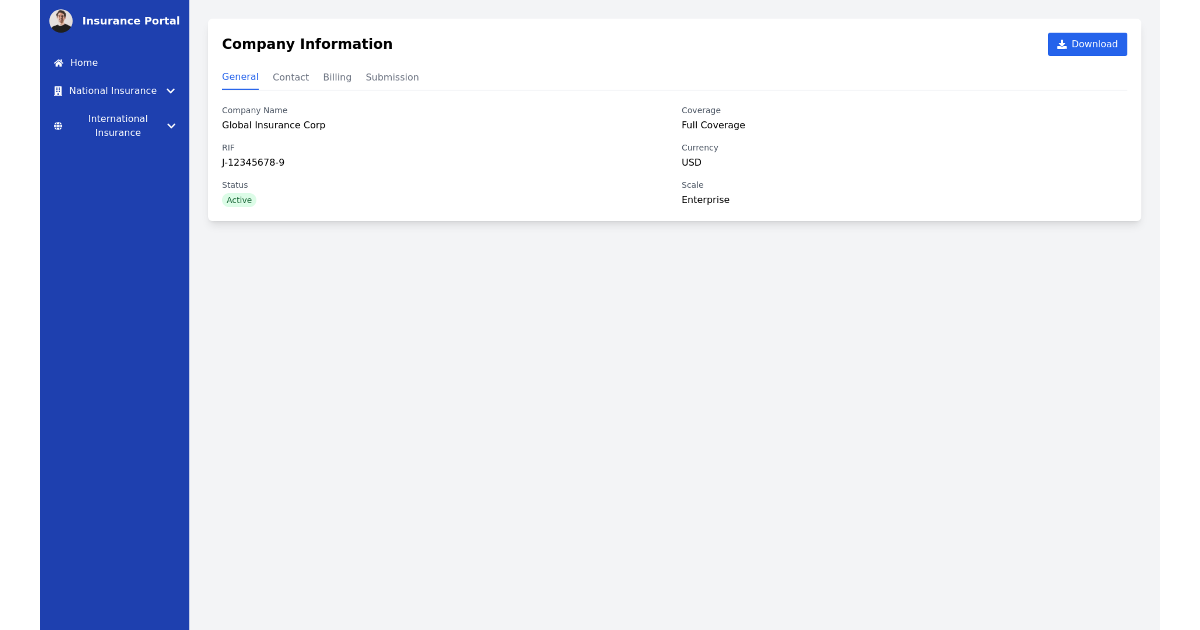
Task: Click the RIF value J-12345678-9
Action: pyautogui.click(x=253, y=163)
